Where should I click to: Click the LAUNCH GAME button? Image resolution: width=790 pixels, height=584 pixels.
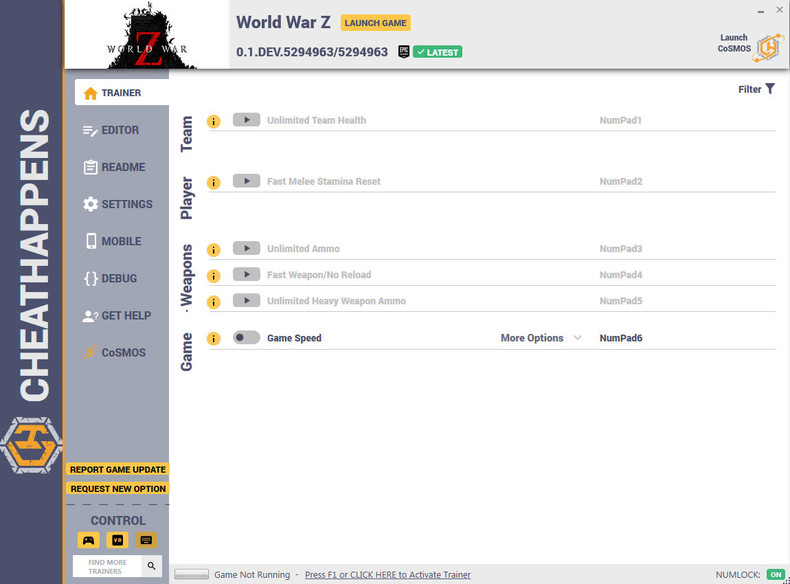pos(375,23)
